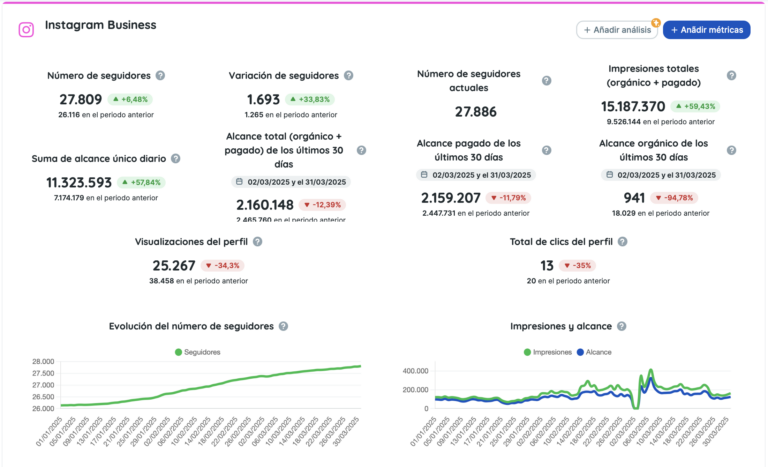Click the +59,43% impressions change badge

click(x=694, y=106)
